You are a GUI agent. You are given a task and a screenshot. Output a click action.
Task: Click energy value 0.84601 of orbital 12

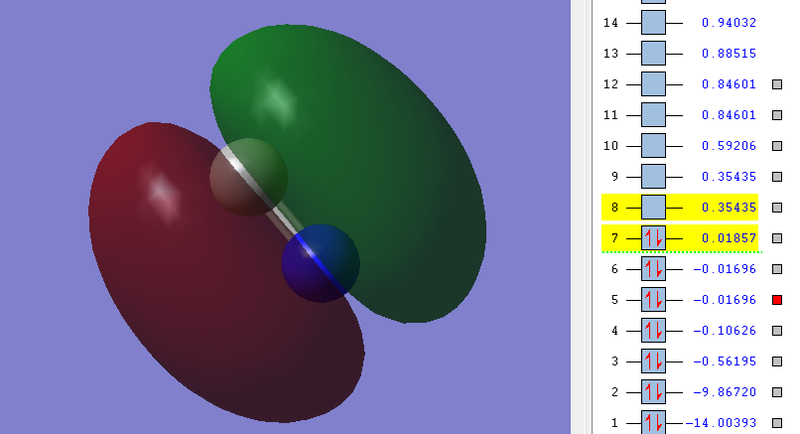tap(729, 84)
